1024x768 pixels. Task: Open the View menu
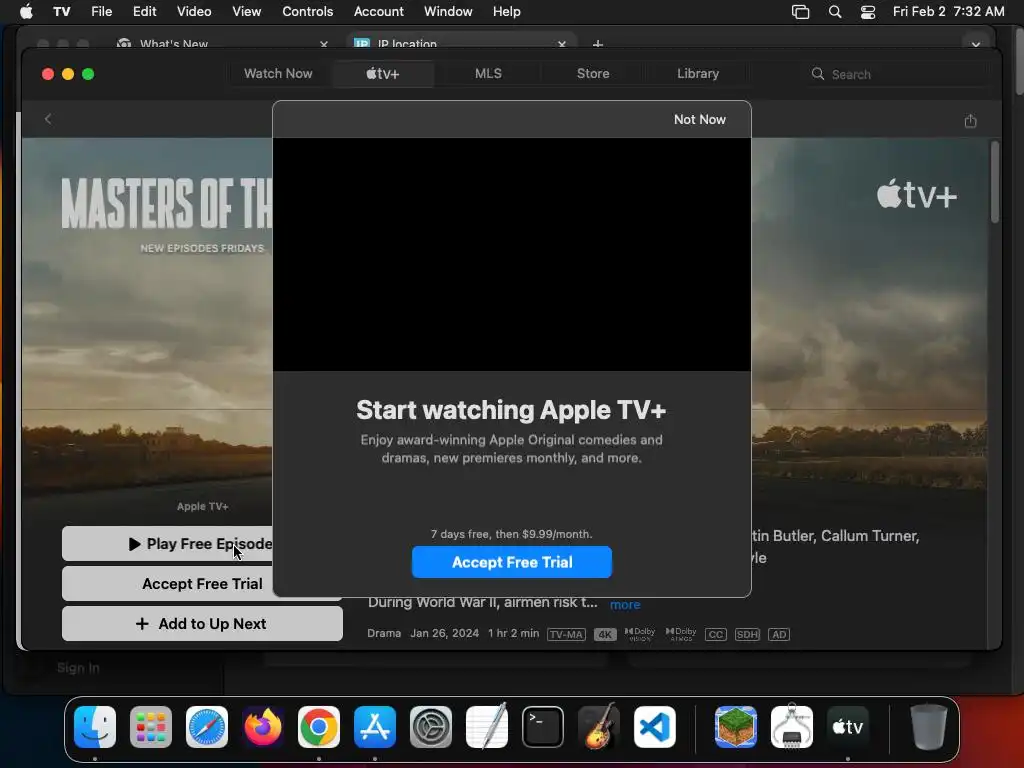pos(246,12)
